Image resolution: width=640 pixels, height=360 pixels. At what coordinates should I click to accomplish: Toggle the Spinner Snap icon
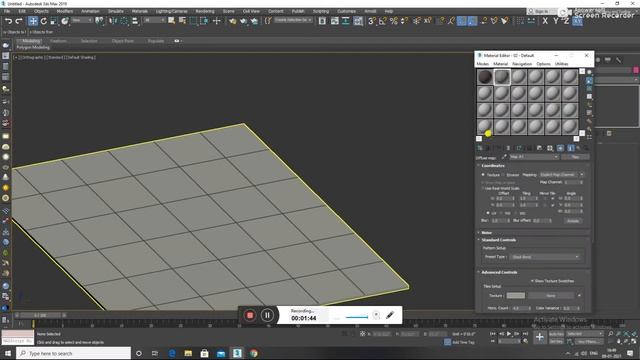pos(404,21)
